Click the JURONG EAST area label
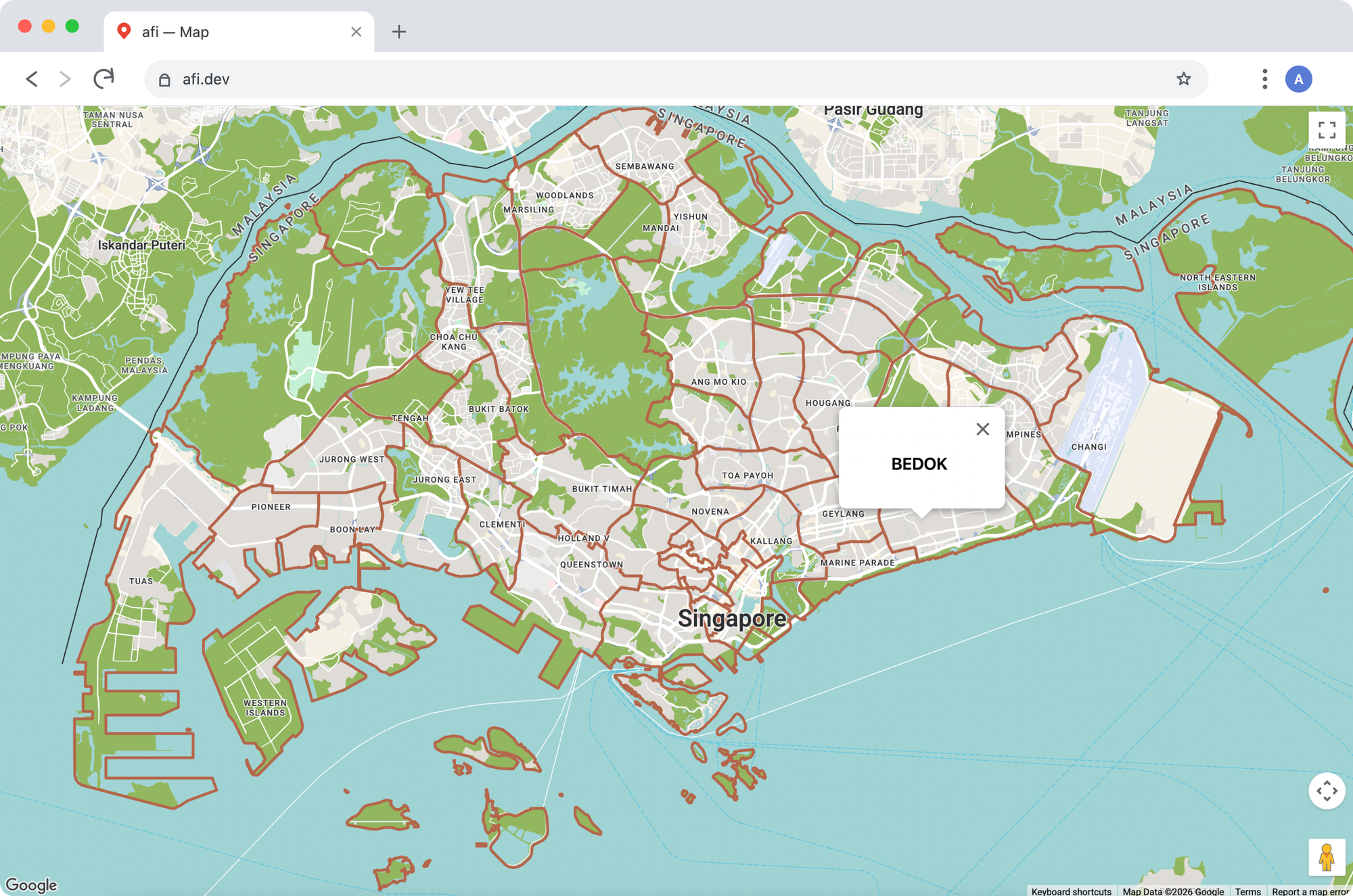 (x=444, y=479)
